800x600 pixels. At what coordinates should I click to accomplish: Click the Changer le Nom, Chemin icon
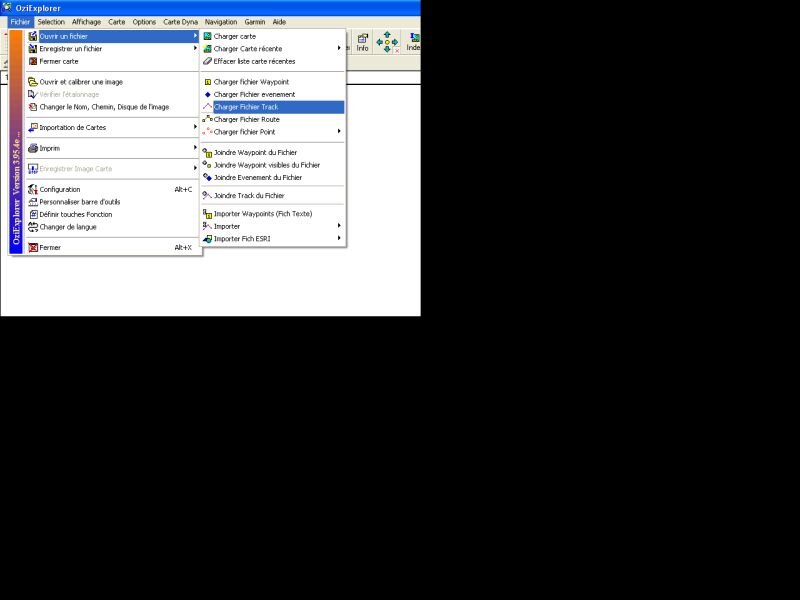[33, 107]
